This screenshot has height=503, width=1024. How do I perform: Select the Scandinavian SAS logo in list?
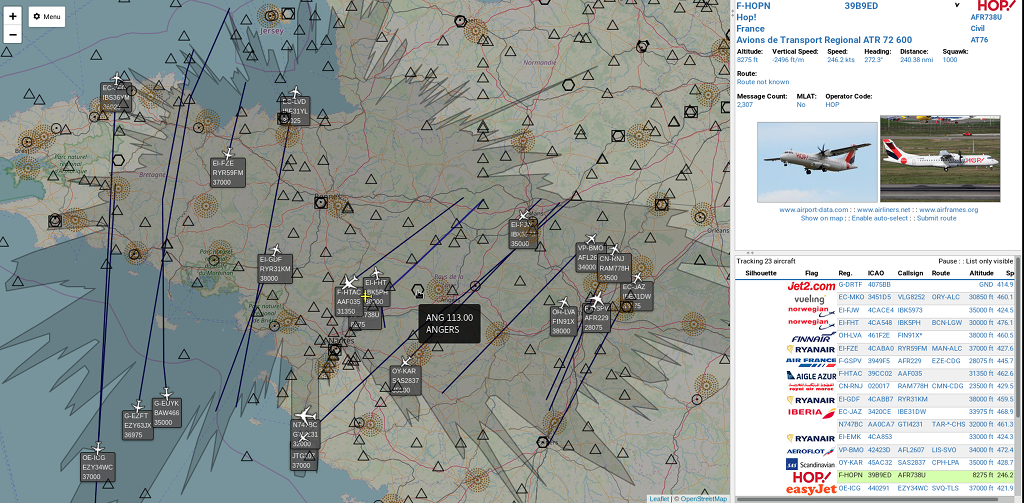click(x=811, y=464)
